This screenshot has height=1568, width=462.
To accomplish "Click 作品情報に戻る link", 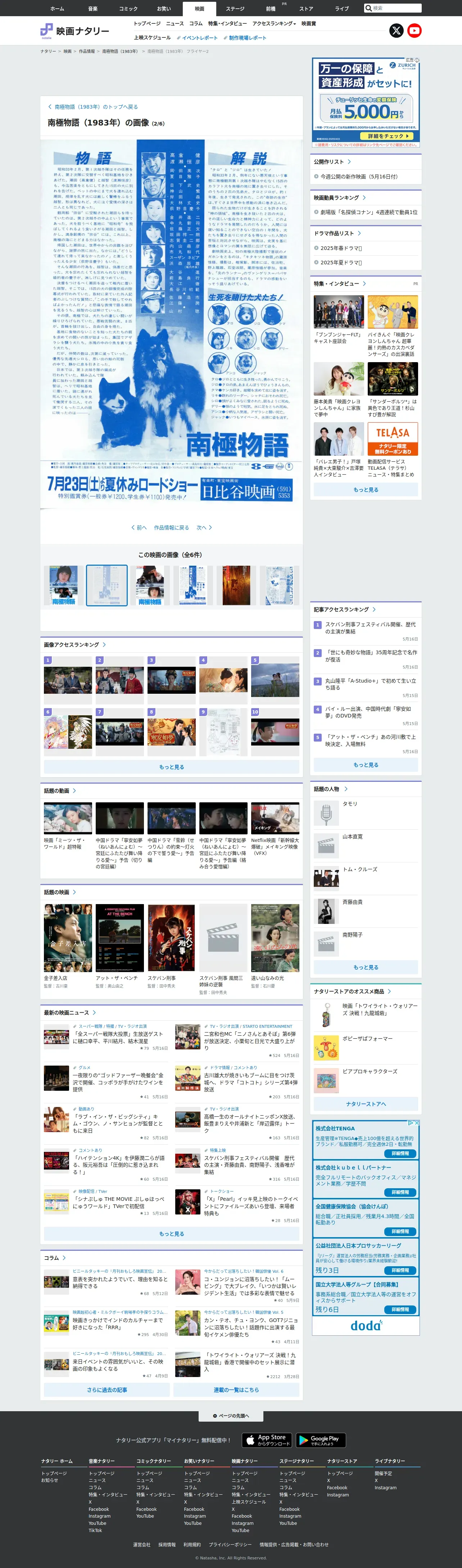I will pyautogui.click(x=172, y=527).
